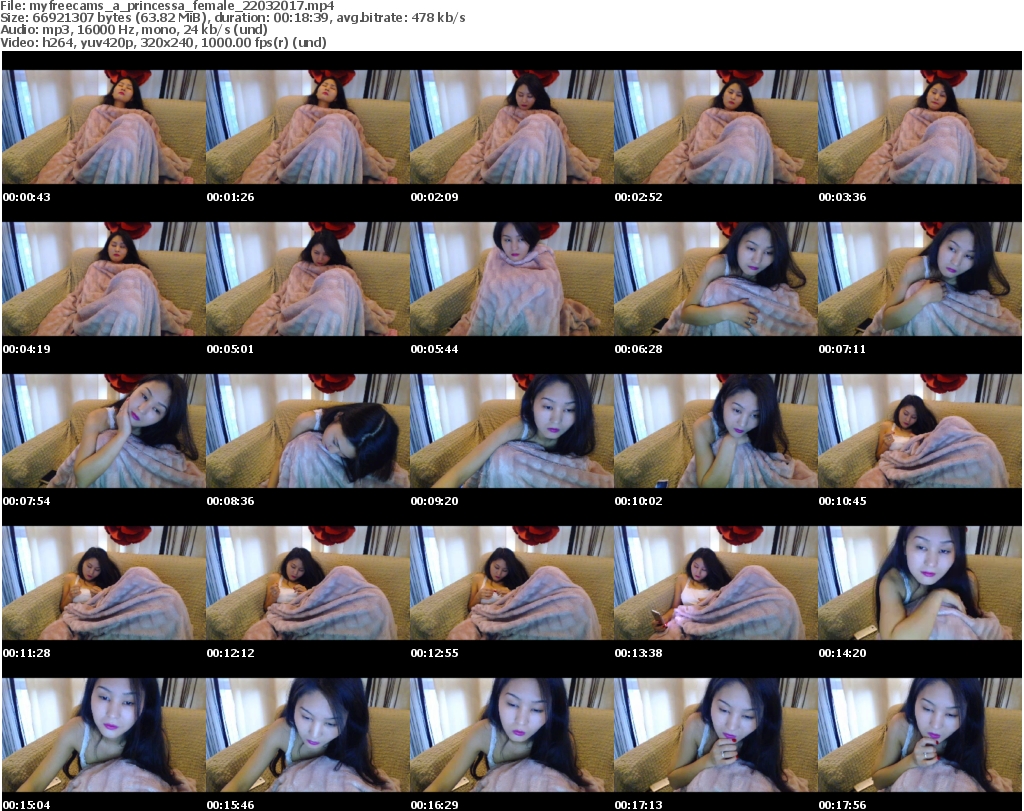Select the thumbnail frame at 00:12:12
1024x811 pixels.
(308, 583)
